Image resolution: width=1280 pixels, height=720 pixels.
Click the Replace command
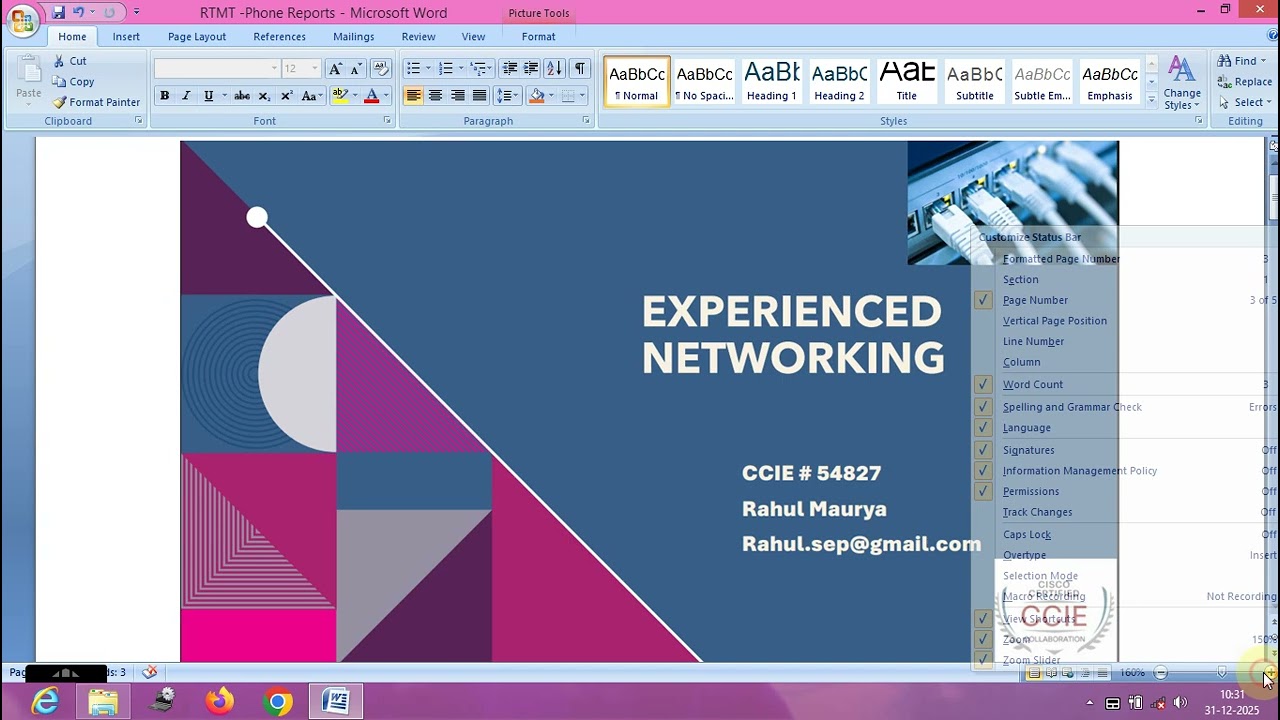(x=1244, y=82)
